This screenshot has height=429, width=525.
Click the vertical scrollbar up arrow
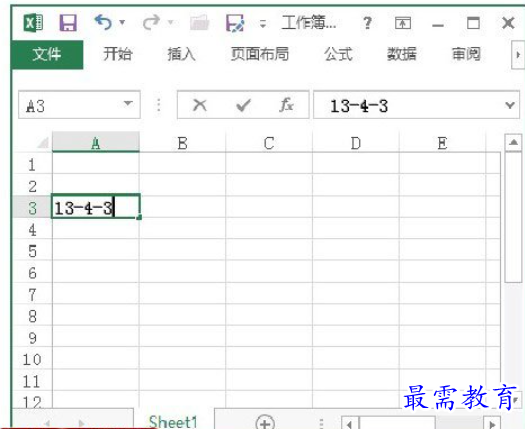pos(513,143)
